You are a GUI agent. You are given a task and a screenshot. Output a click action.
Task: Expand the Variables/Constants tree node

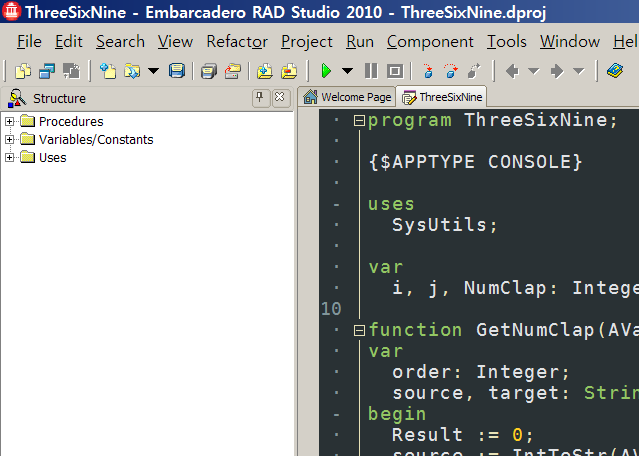(9, 139)
